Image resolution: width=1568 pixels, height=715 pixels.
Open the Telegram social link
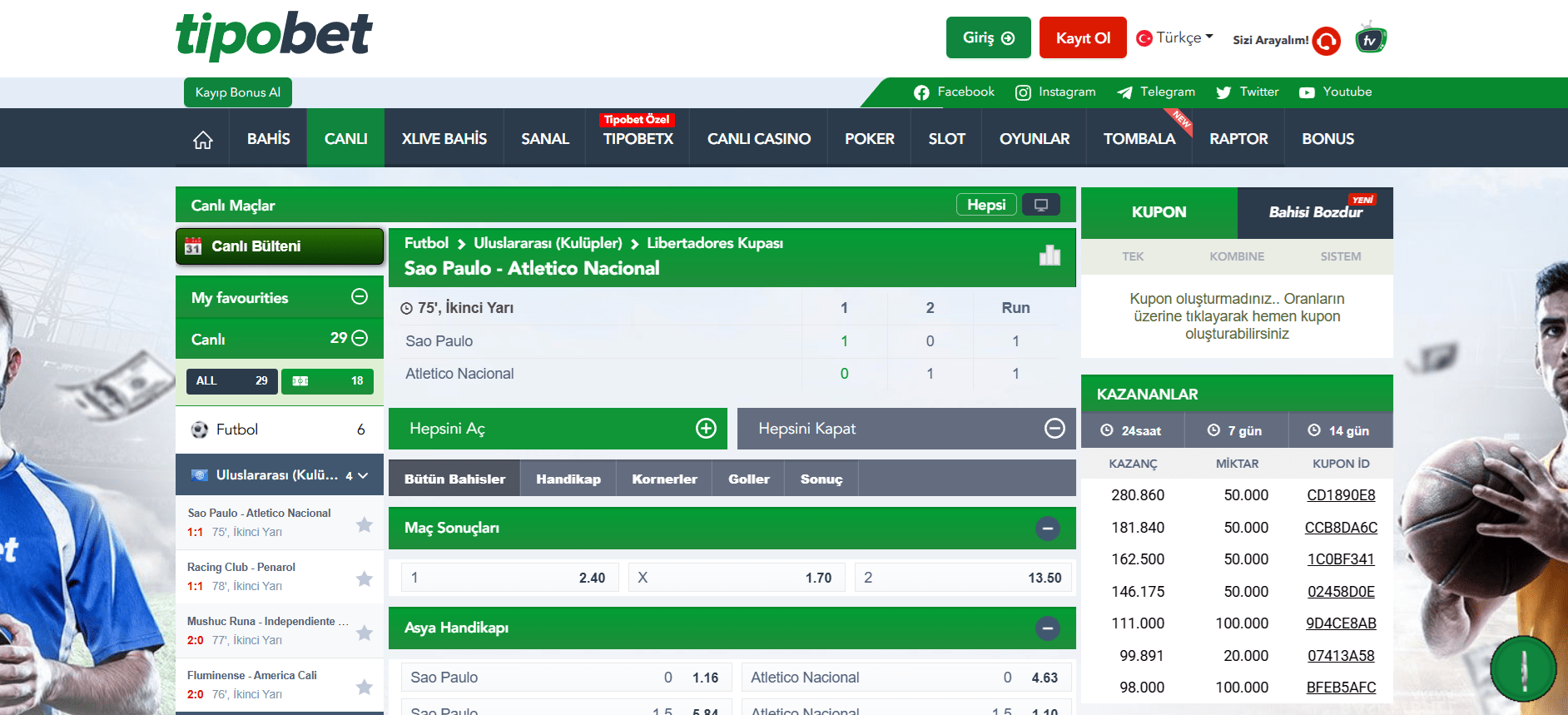[x=1156, y=92]
